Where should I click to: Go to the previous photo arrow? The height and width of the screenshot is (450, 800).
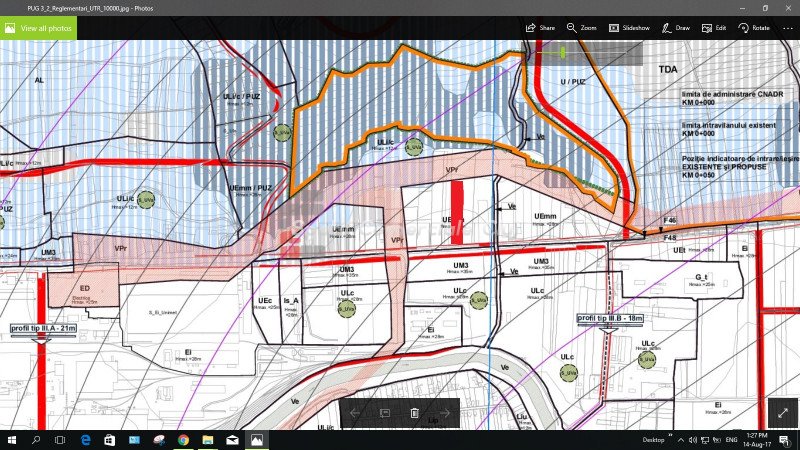355,413
